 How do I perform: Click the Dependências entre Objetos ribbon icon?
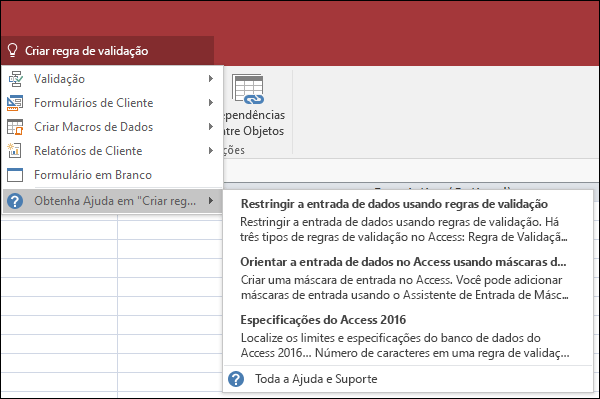pyautogui.click(x=248, y=90)
